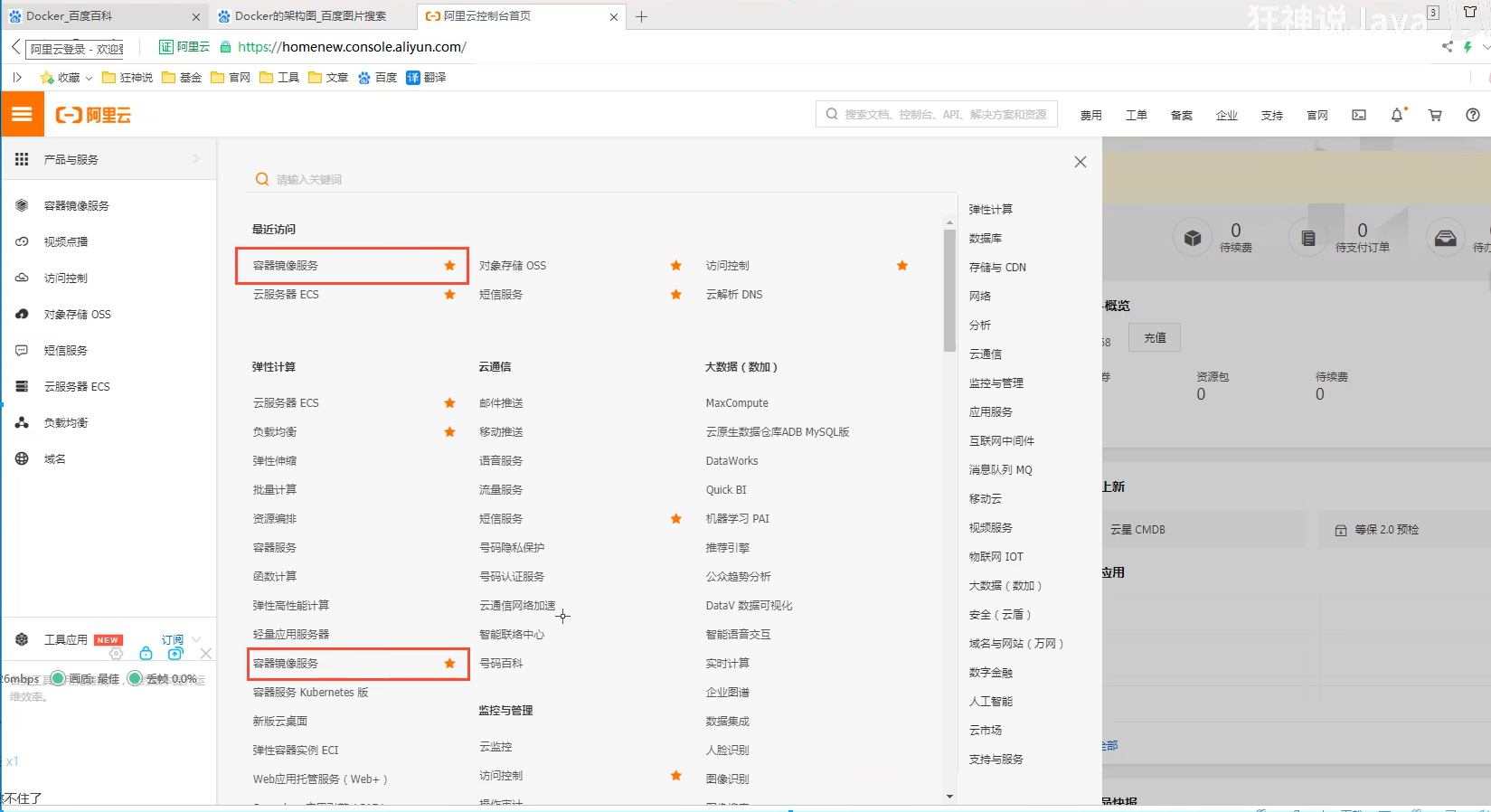Click the 阿里云 logo in the header

94,115
